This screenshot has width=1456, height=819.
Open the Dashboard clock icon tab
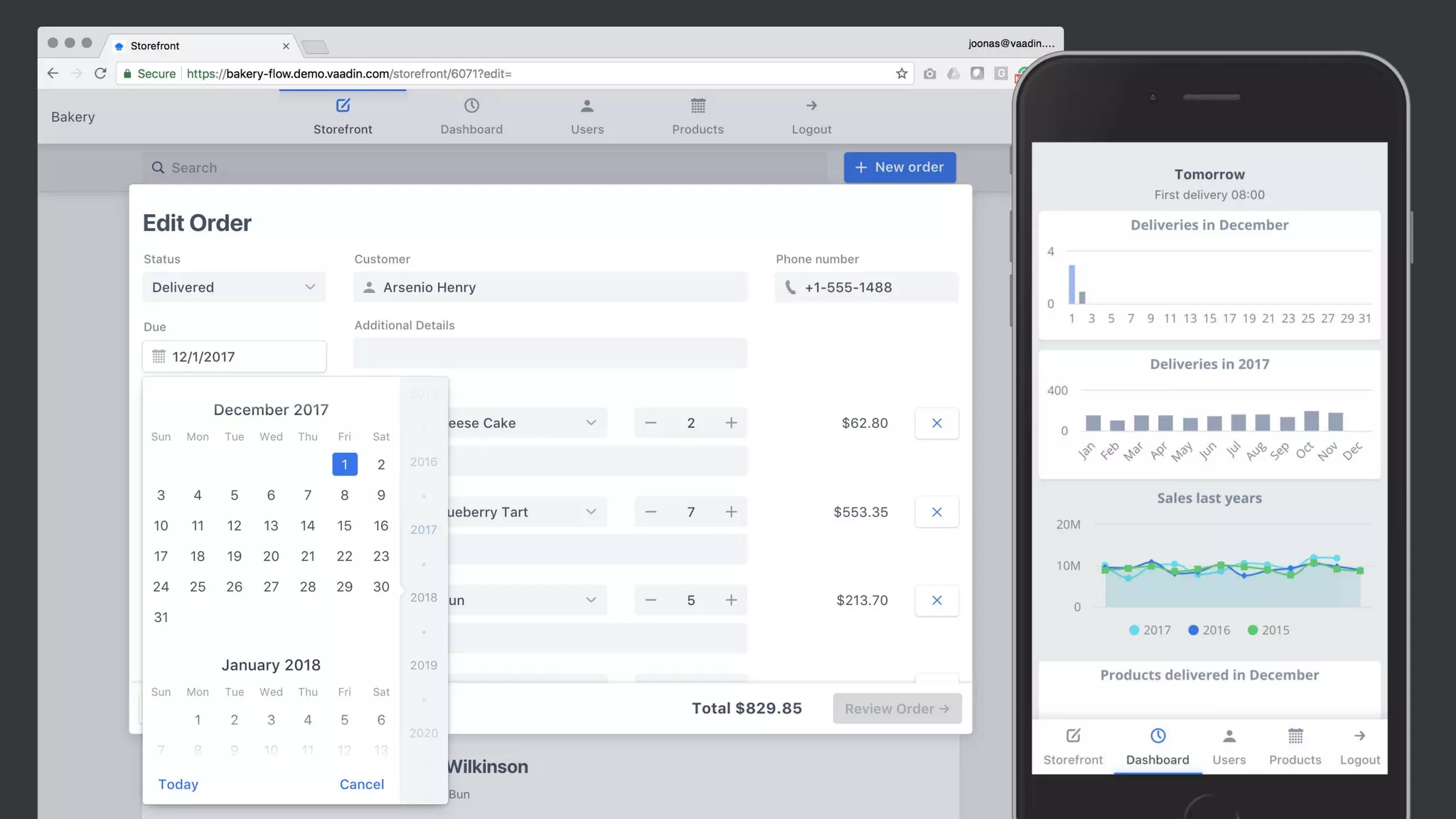click(471, 106)
